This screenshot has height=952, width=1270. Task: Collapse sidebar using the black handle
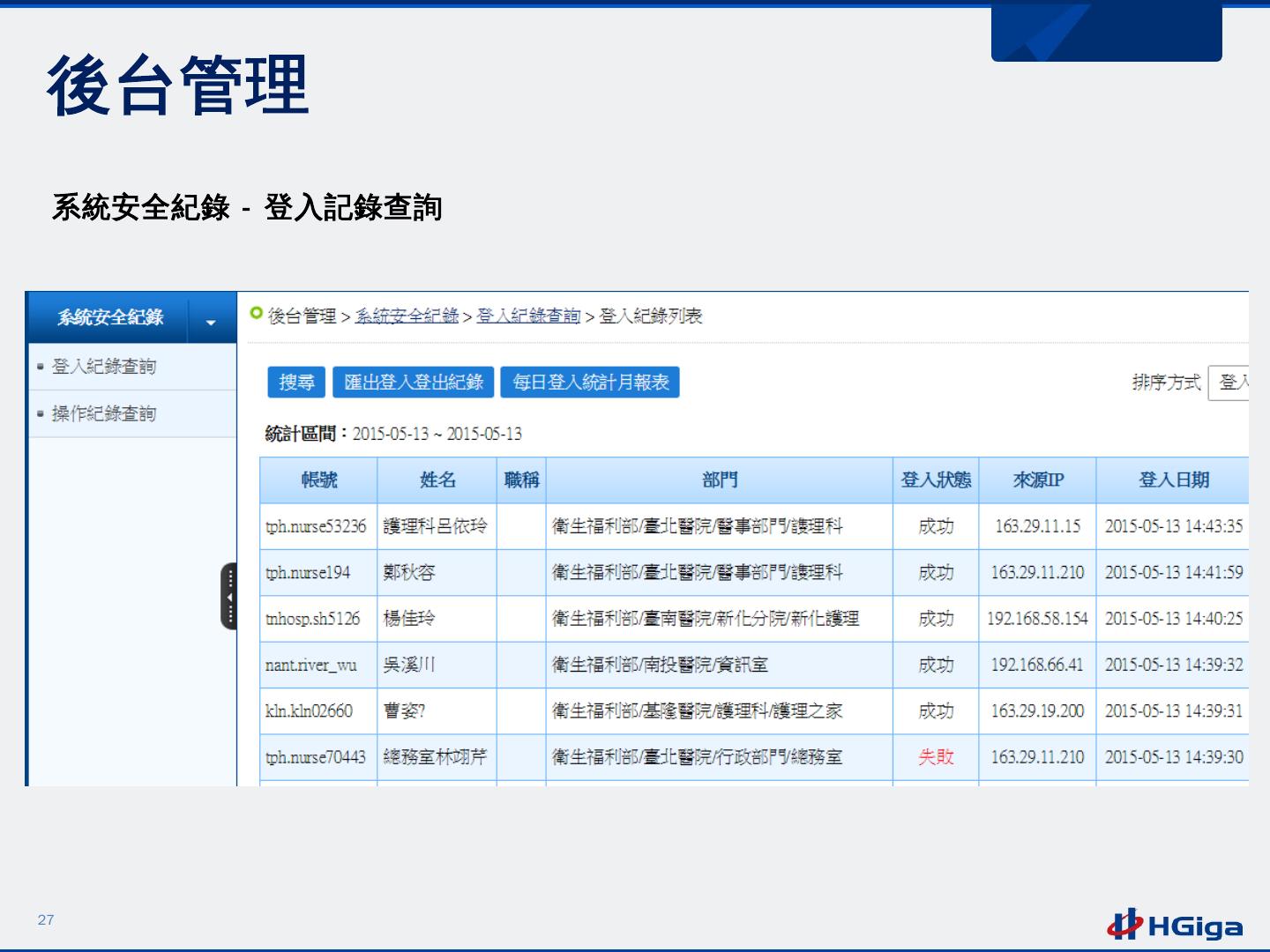coord(229,597)
